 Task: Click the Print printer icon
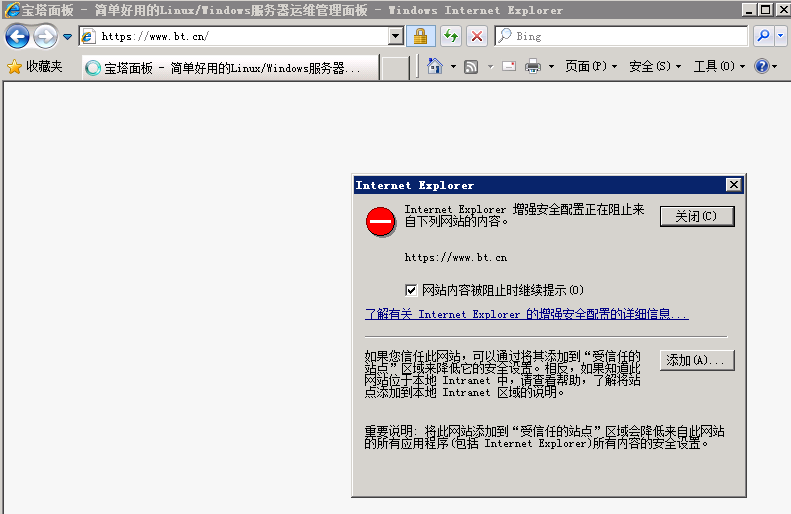(x=533, y=66)
